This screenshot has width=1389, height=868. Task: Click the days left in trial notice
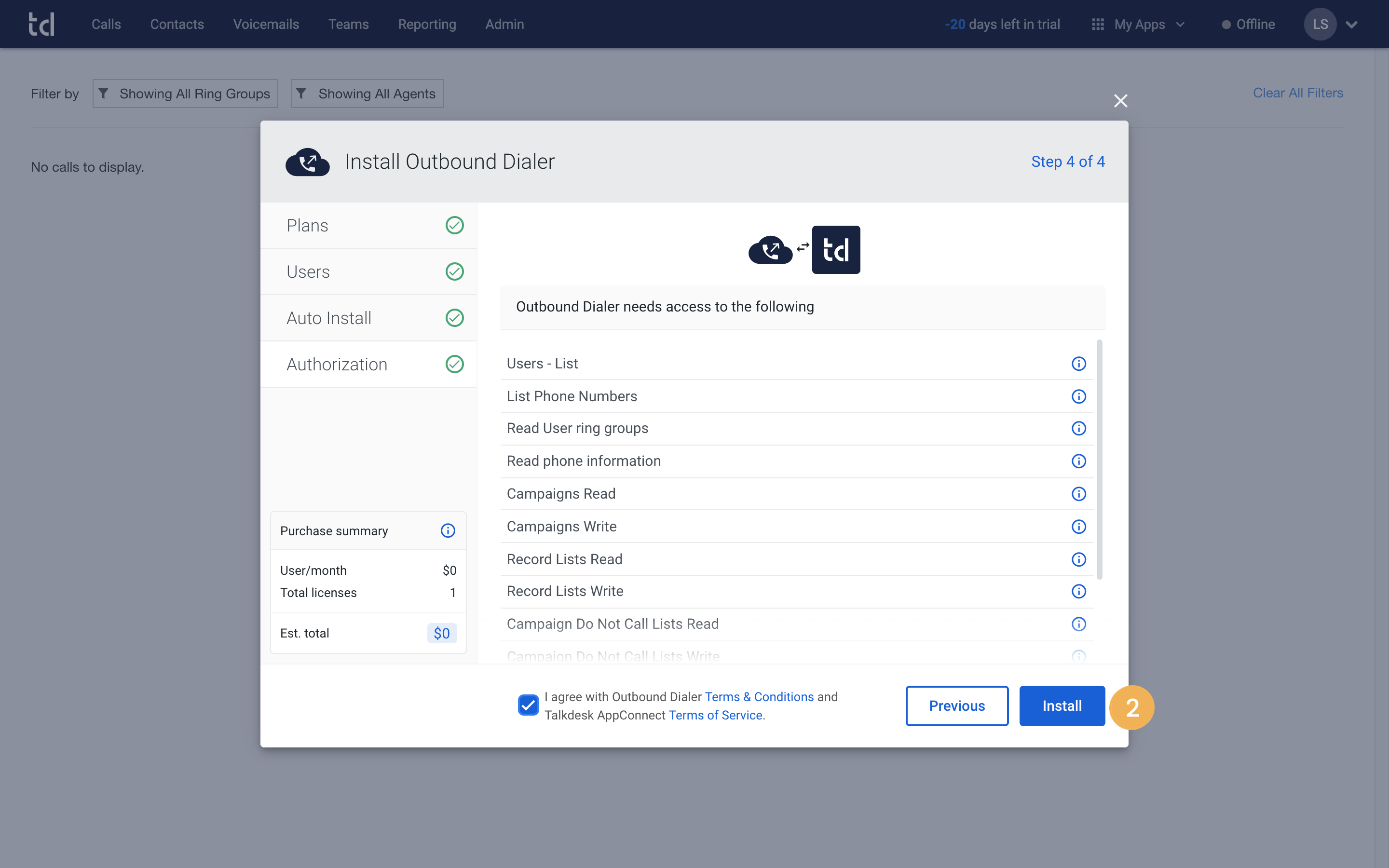pyautogui.click(x=1002, y=24)
